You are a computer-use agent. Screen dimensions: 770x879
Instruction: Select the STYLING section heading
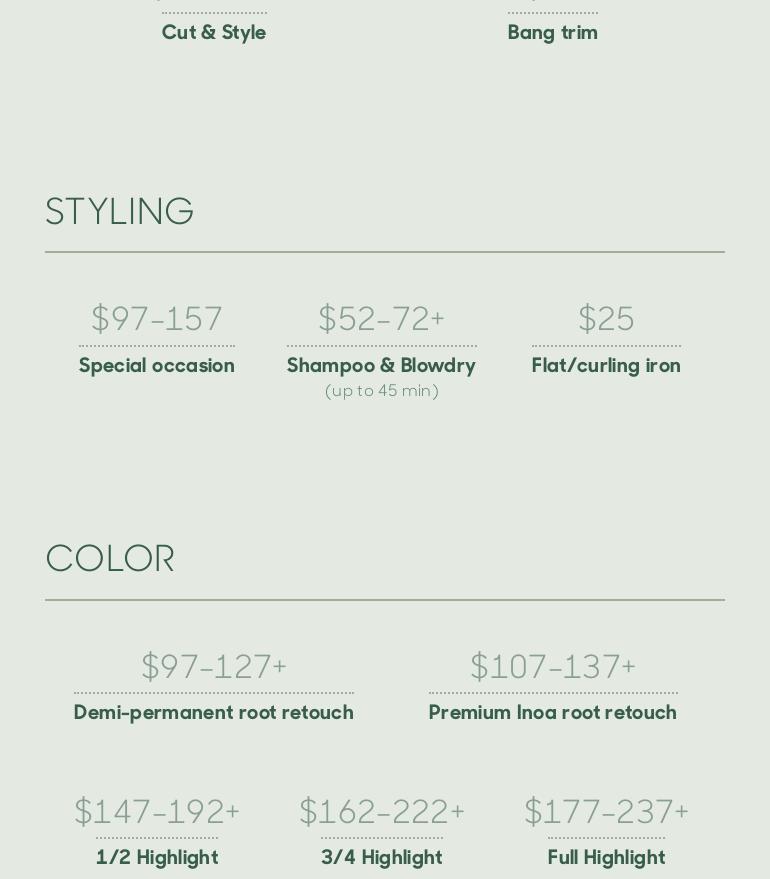[x=119, y=211]
